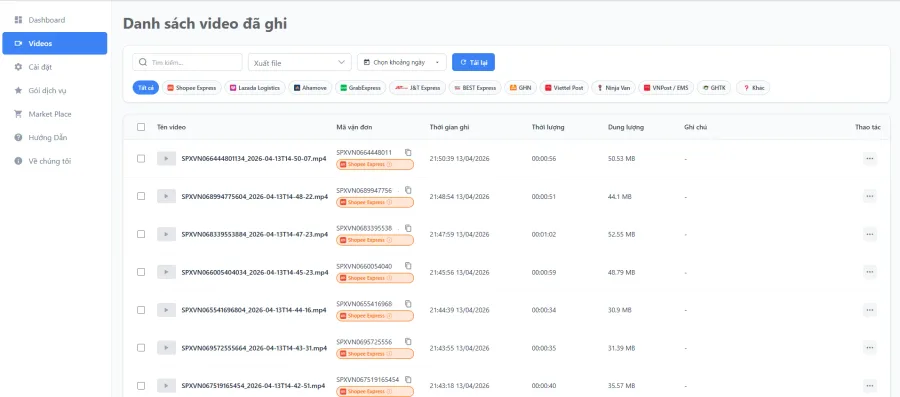The width and height of the screenshot is (900, 397).
Task: Tick checkbox for SPXVN065541696804 video row
Action: coord(141,310)
